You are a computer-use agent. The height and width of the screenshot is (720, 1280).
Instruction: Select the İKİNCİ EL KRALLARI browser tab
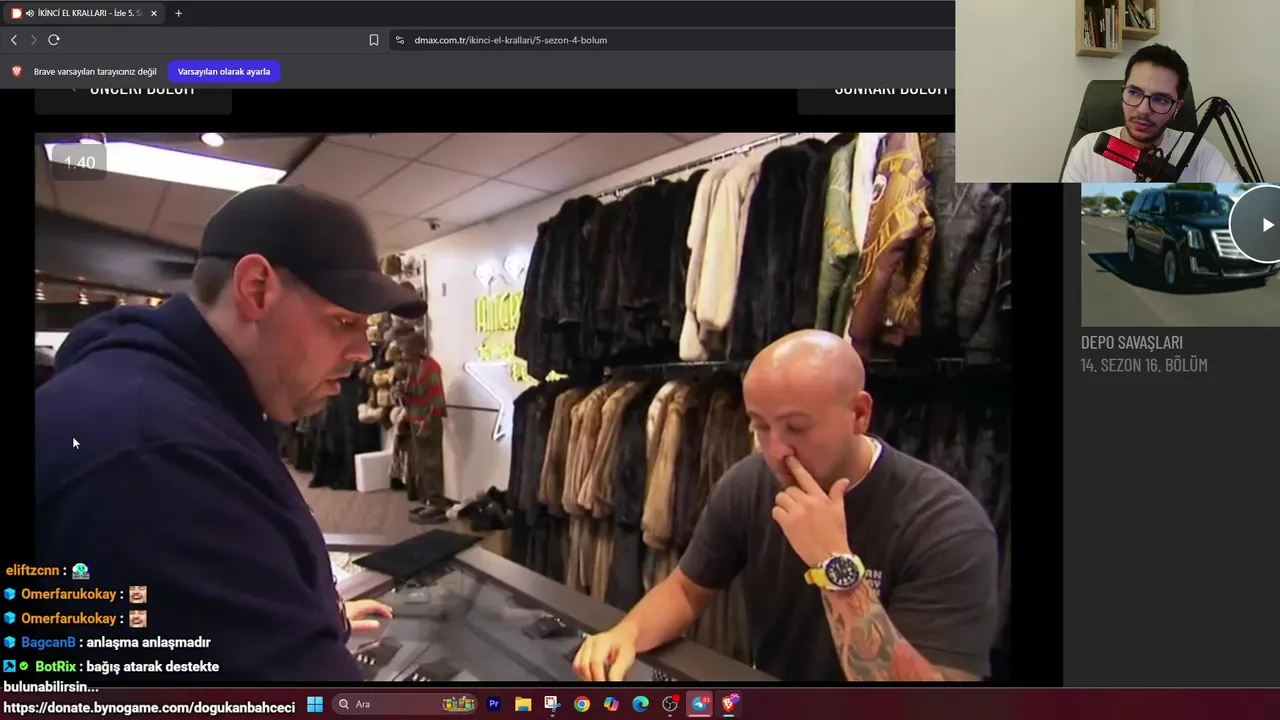click(x=84, y=13)
